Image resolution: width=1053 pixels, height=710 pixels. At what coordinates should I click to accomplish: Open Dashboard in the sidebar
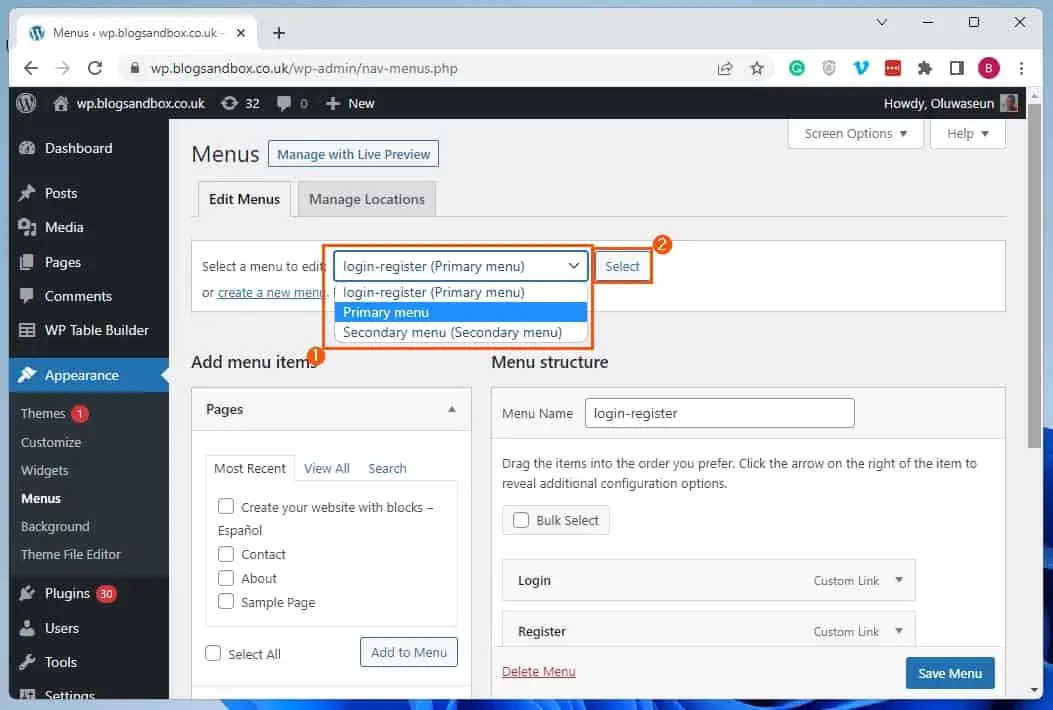[x=79, y=148]
